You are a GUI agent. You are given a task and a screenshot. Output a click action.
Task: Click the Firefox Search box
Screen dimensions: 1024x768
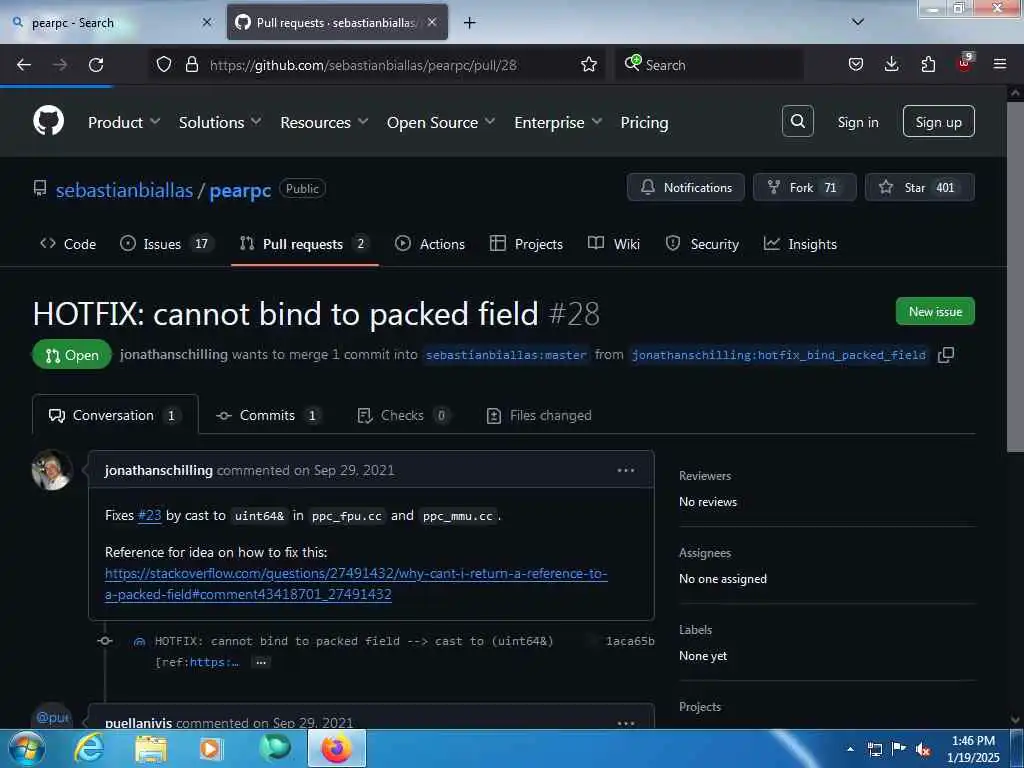[710, 65]
